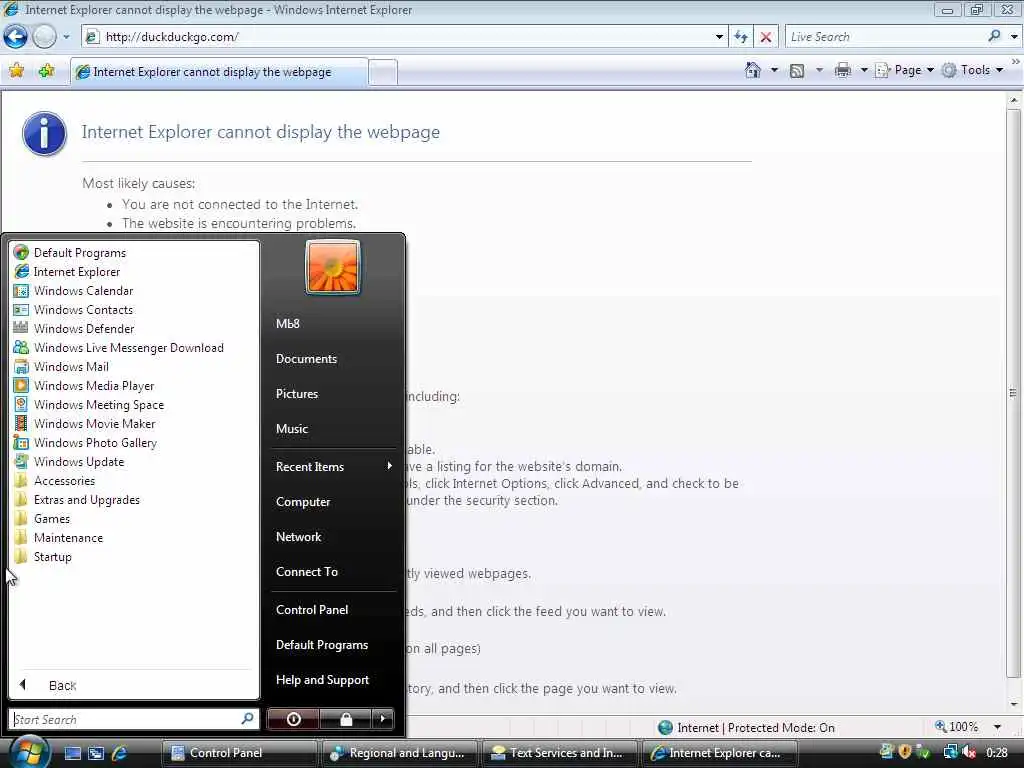
Task: Expand the zoom level 100% dropdown
Action: (997, 727)
